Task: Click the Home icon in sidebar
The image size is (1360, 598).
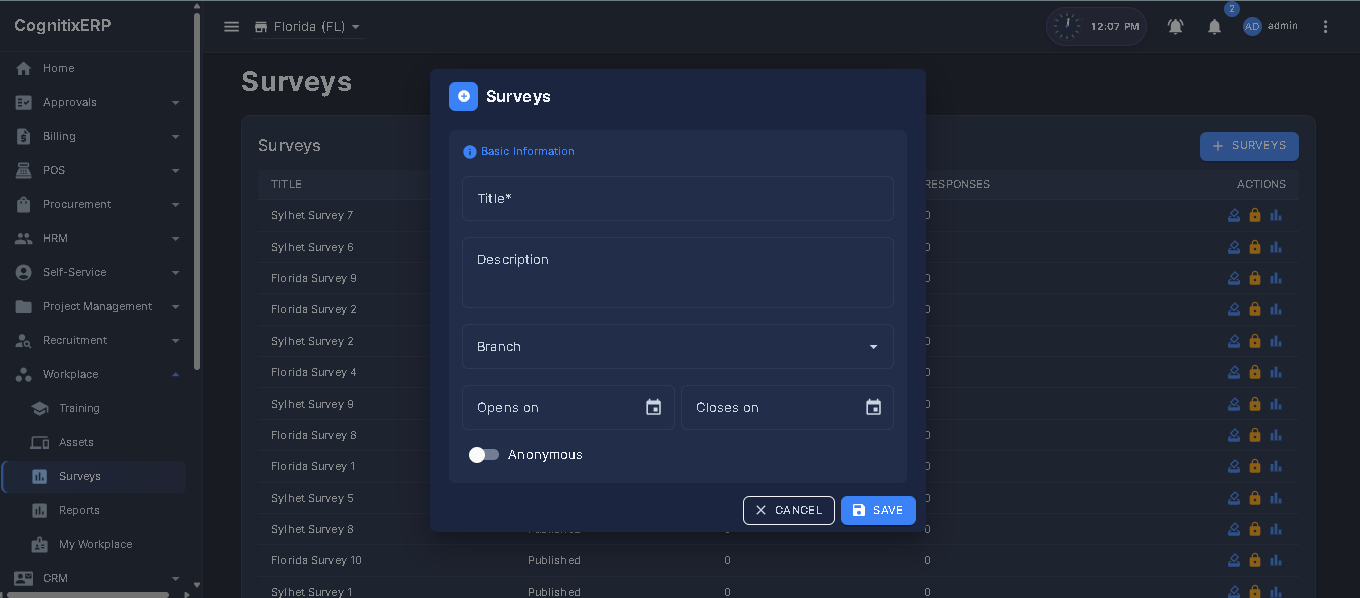Action: [24, 68]
